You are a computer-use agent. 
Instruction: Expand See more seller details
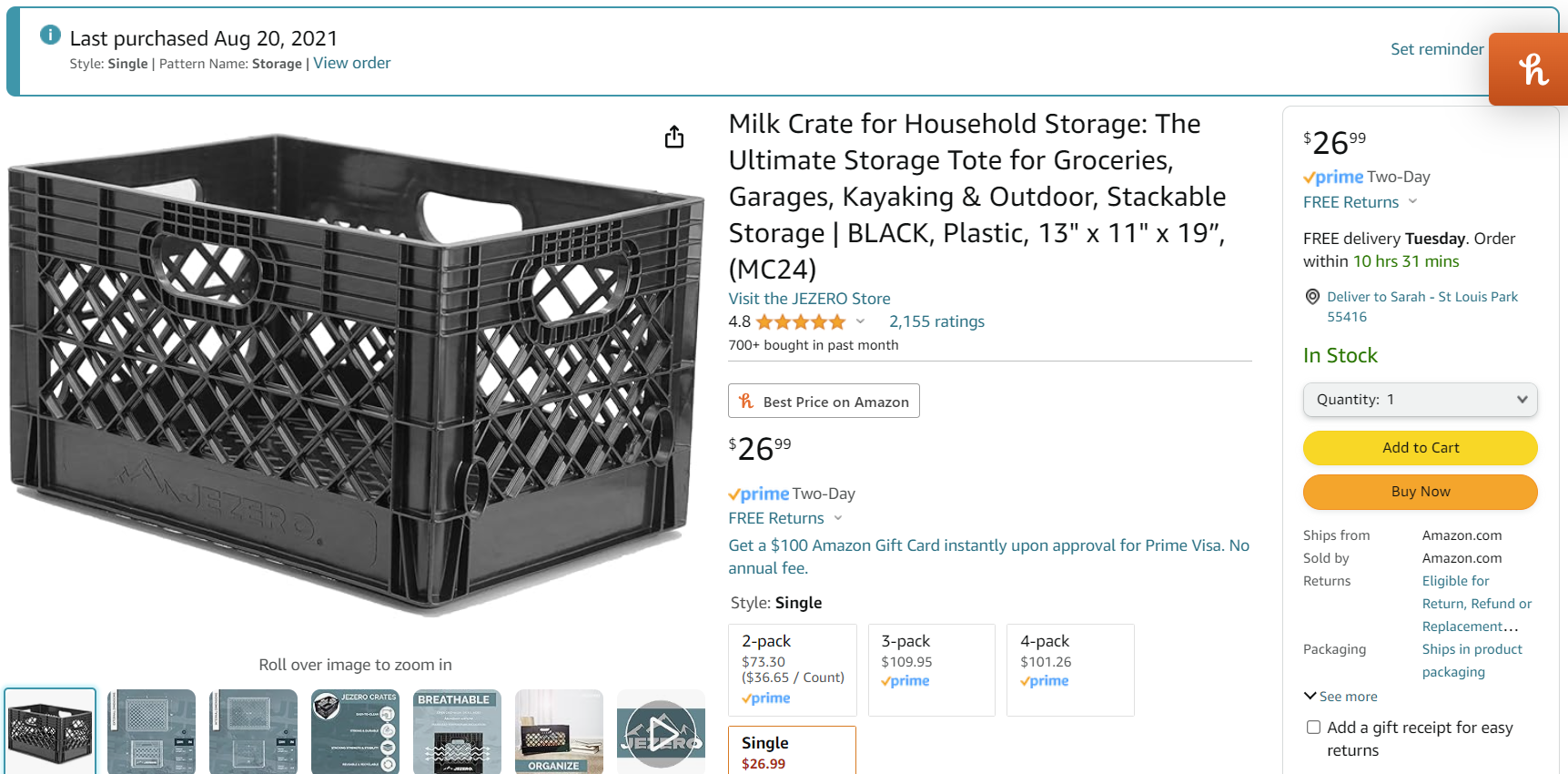click(x=1340, y=697)
